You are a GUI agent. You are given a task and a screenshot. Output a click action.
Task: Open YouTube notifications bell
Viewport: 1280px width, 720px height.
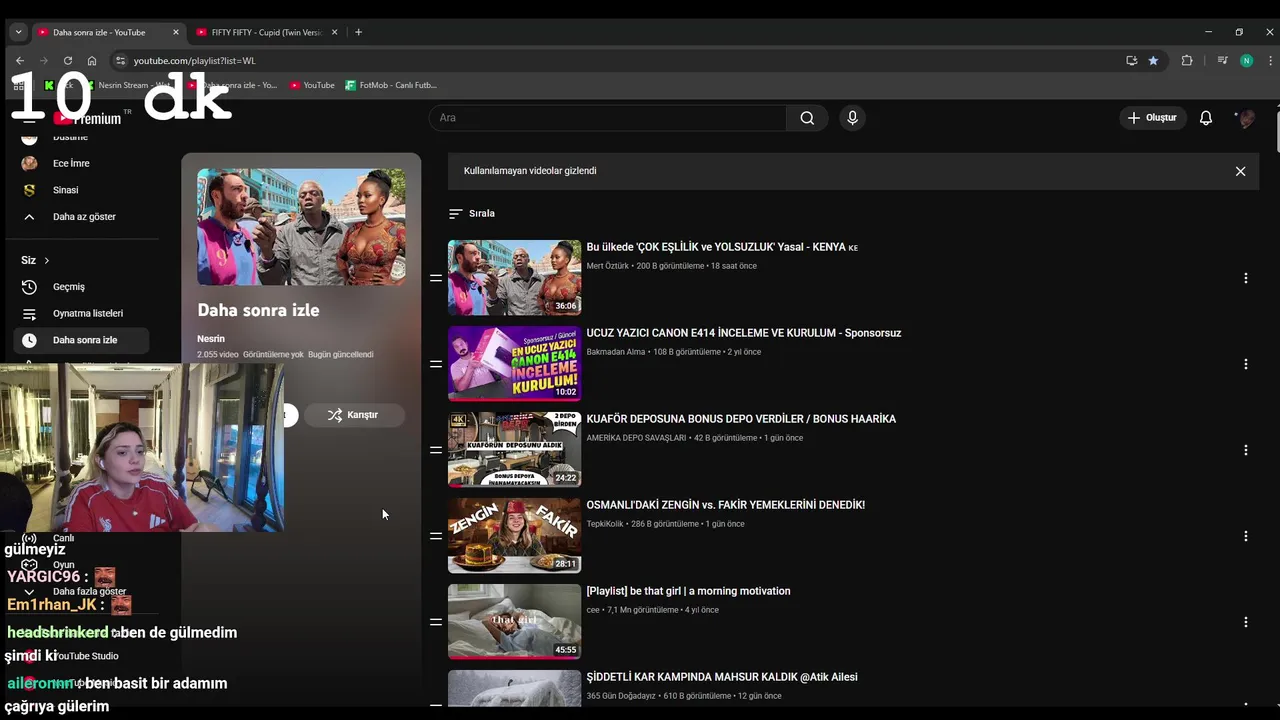1206,118
